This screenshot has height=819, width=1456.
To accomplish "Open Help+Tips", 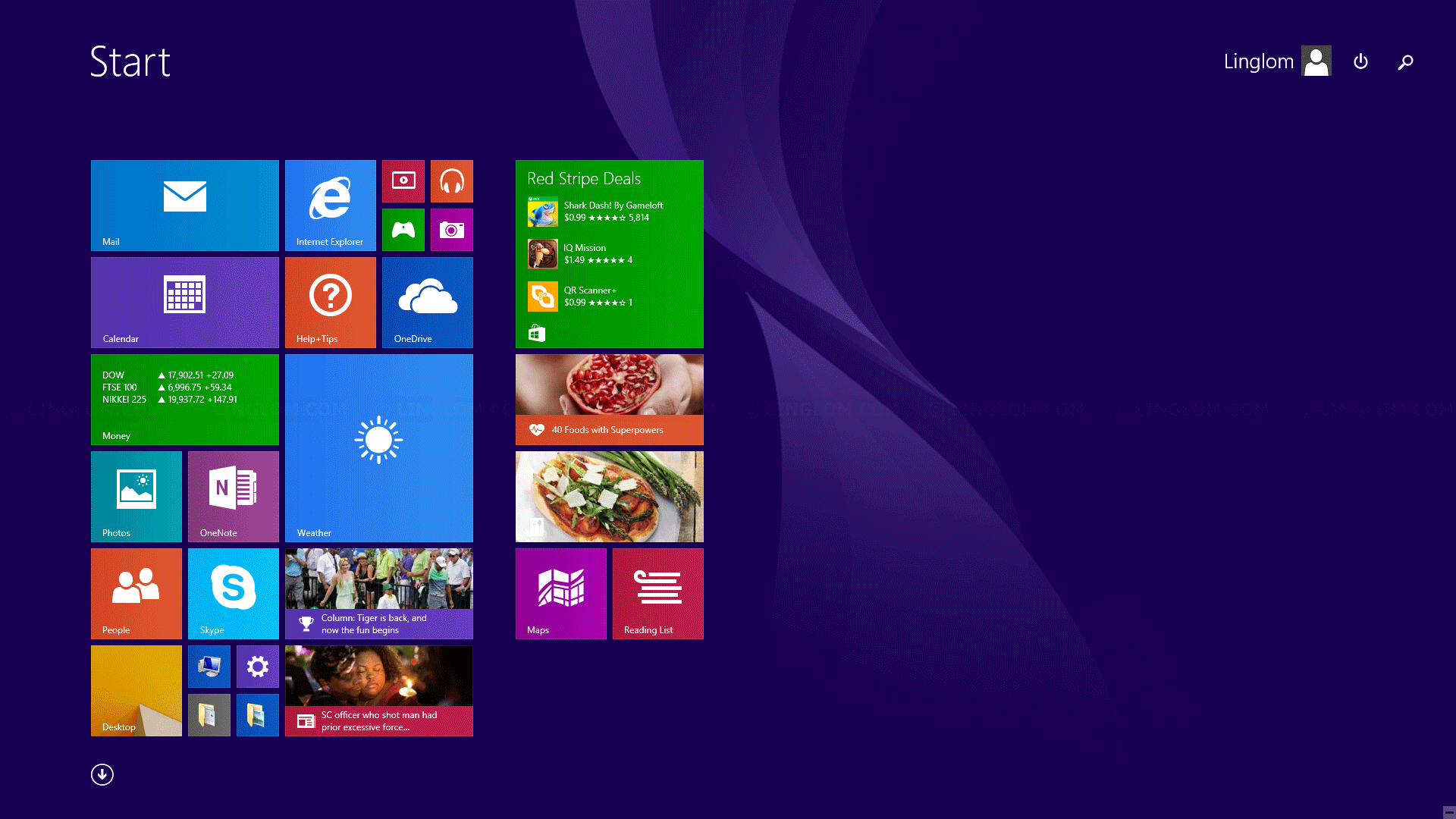I will click(330, 302).
